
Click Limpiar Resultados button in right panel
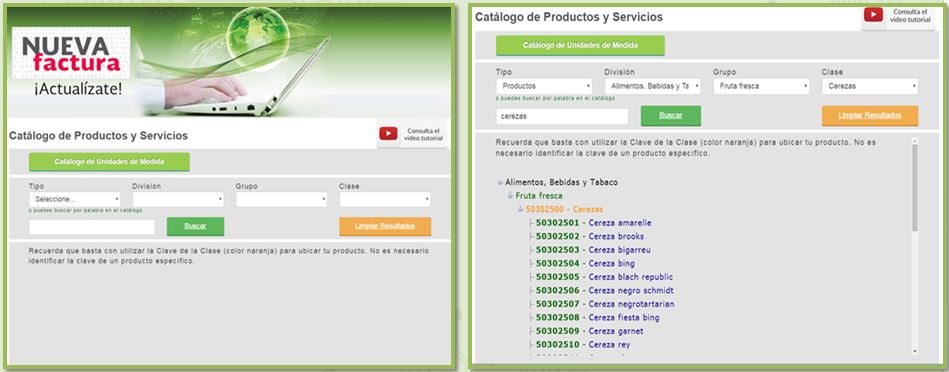pyautogui.click(x=870, y=116)
